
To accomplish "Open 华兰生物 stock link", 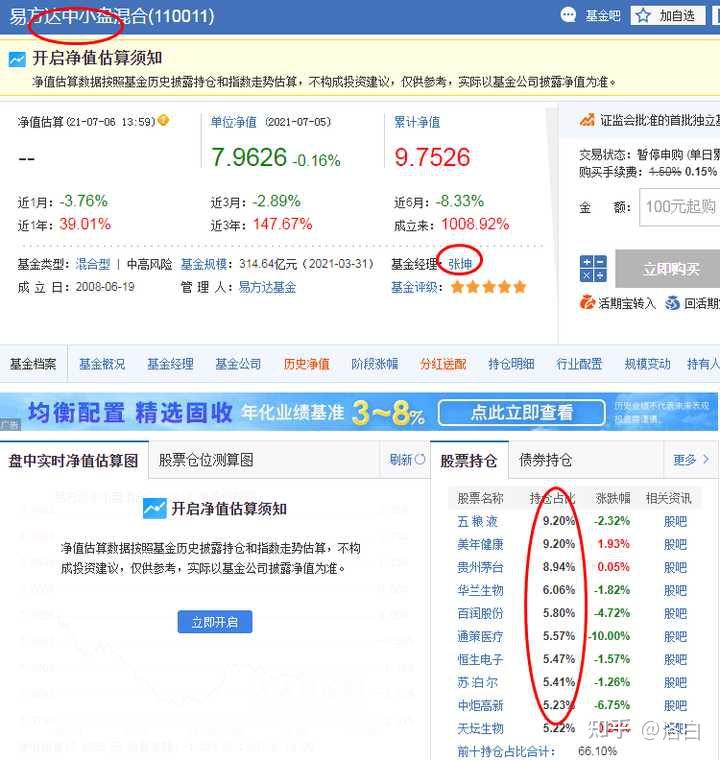I will [x=480, y=590].
